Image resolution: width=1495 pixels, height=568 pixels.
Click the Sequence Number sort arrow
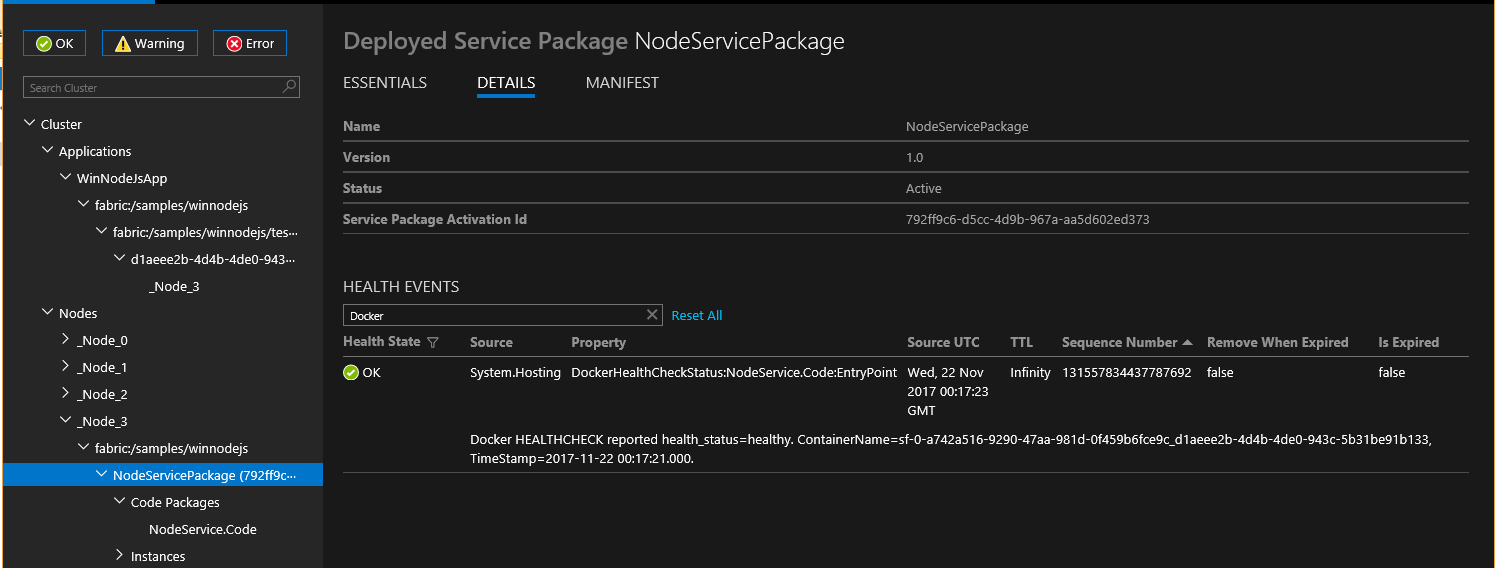[x=1187, y=342]
